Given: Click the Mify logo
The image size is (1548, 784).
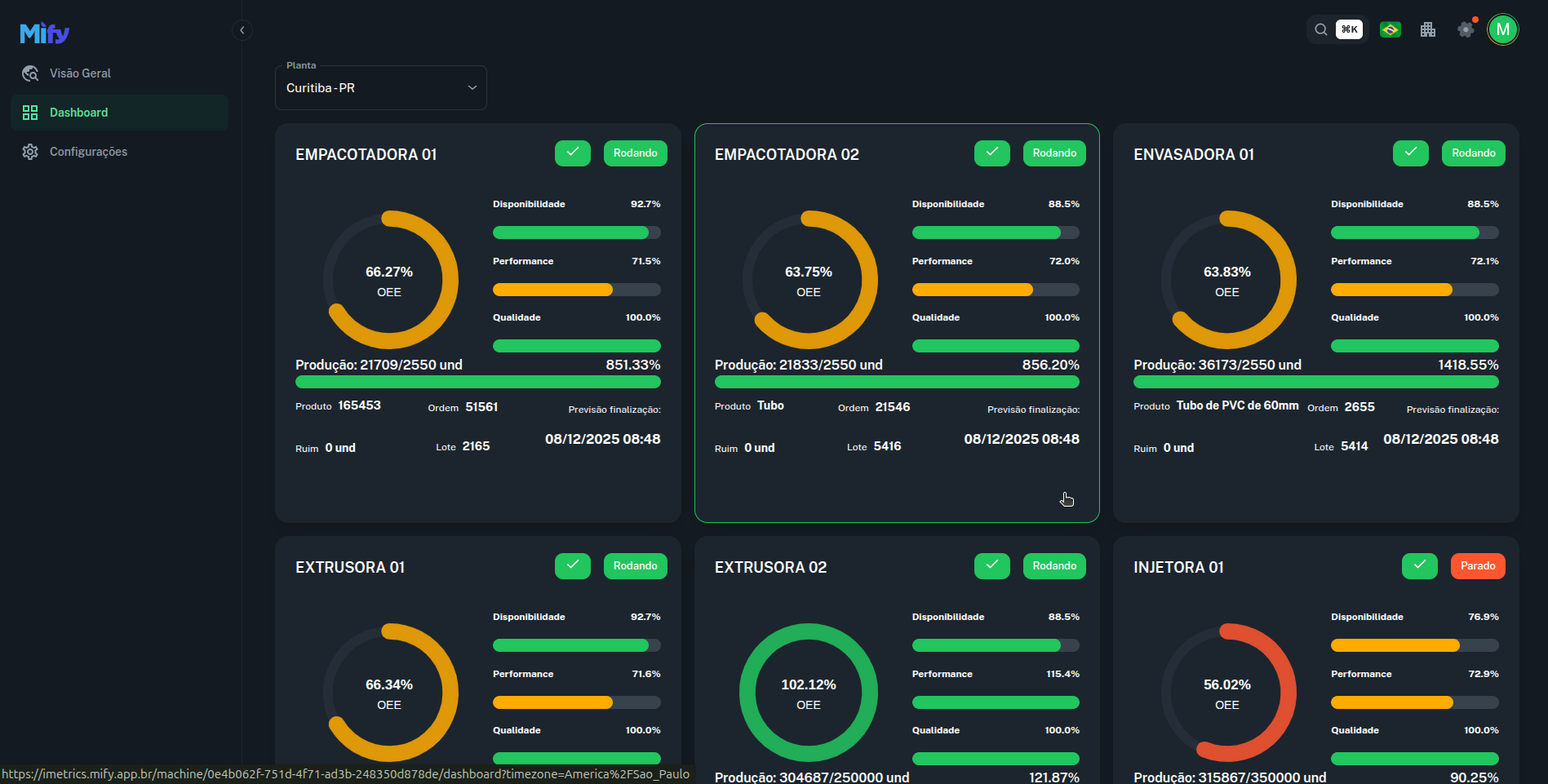Looking at the screenshot, I should [44, 33].
